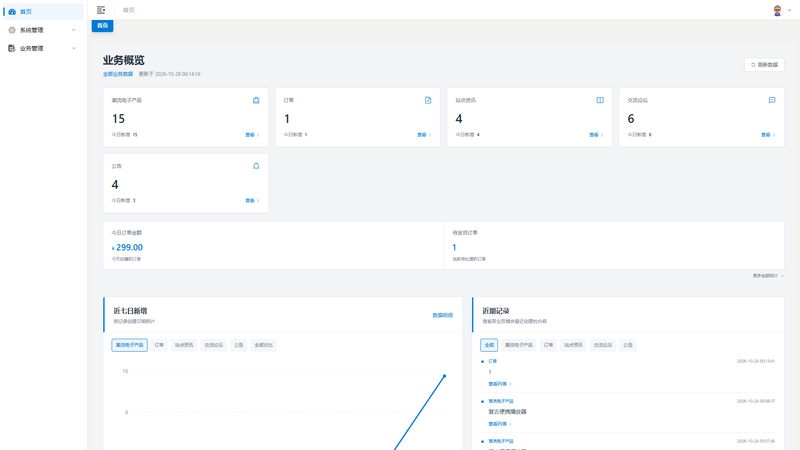This screenshot has width=800, height=450.
Task: Click 查看 on the 站点资讯 card
Action: click(x=596, y=135)
